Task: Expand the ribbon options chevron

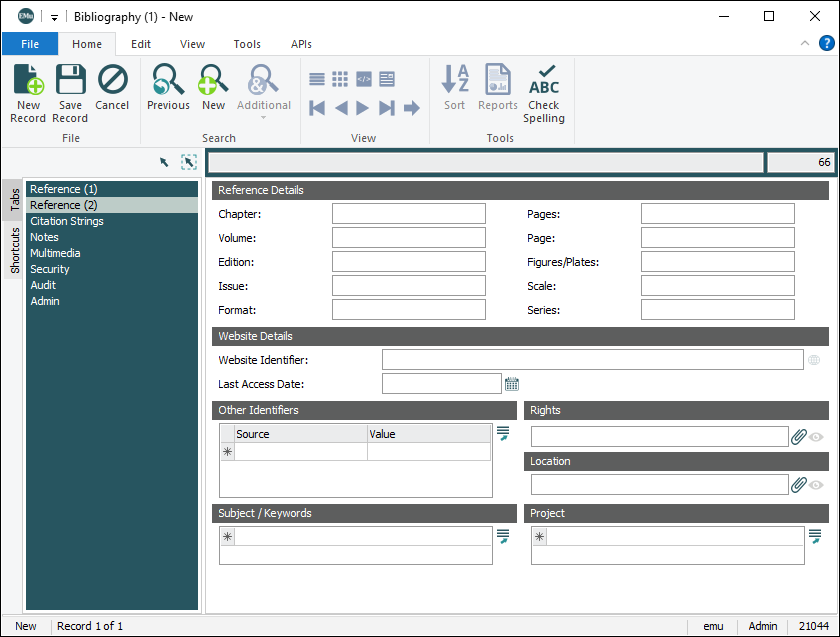Action: tap(805, 43)
